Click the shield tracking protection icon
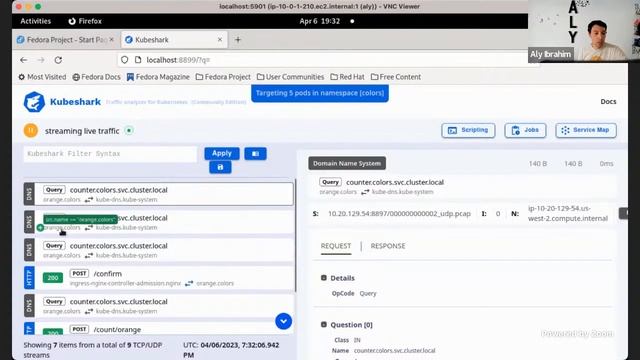Screen dimensions: 640x360 point(124,60)
